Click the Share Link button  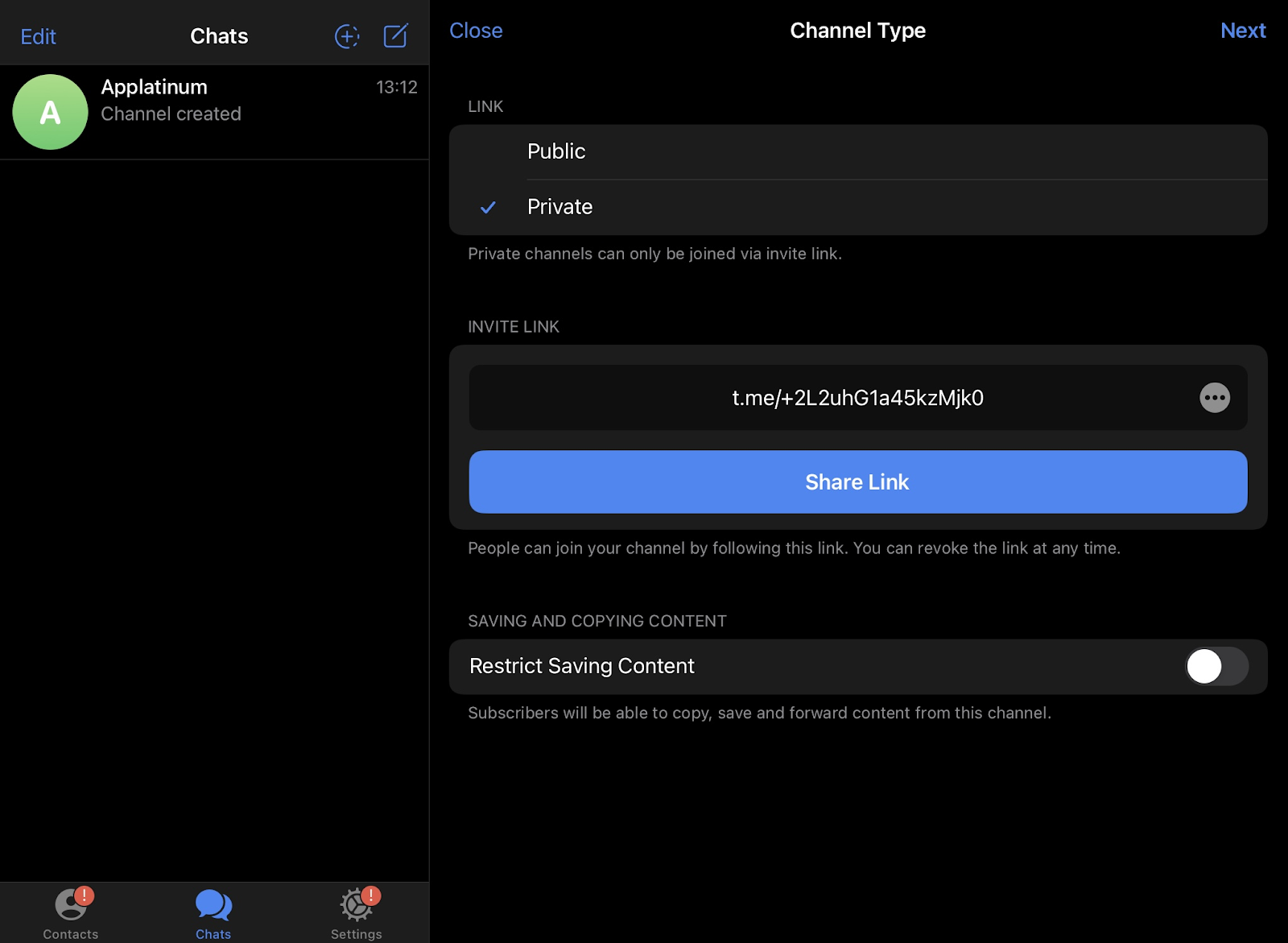(857, 482)
